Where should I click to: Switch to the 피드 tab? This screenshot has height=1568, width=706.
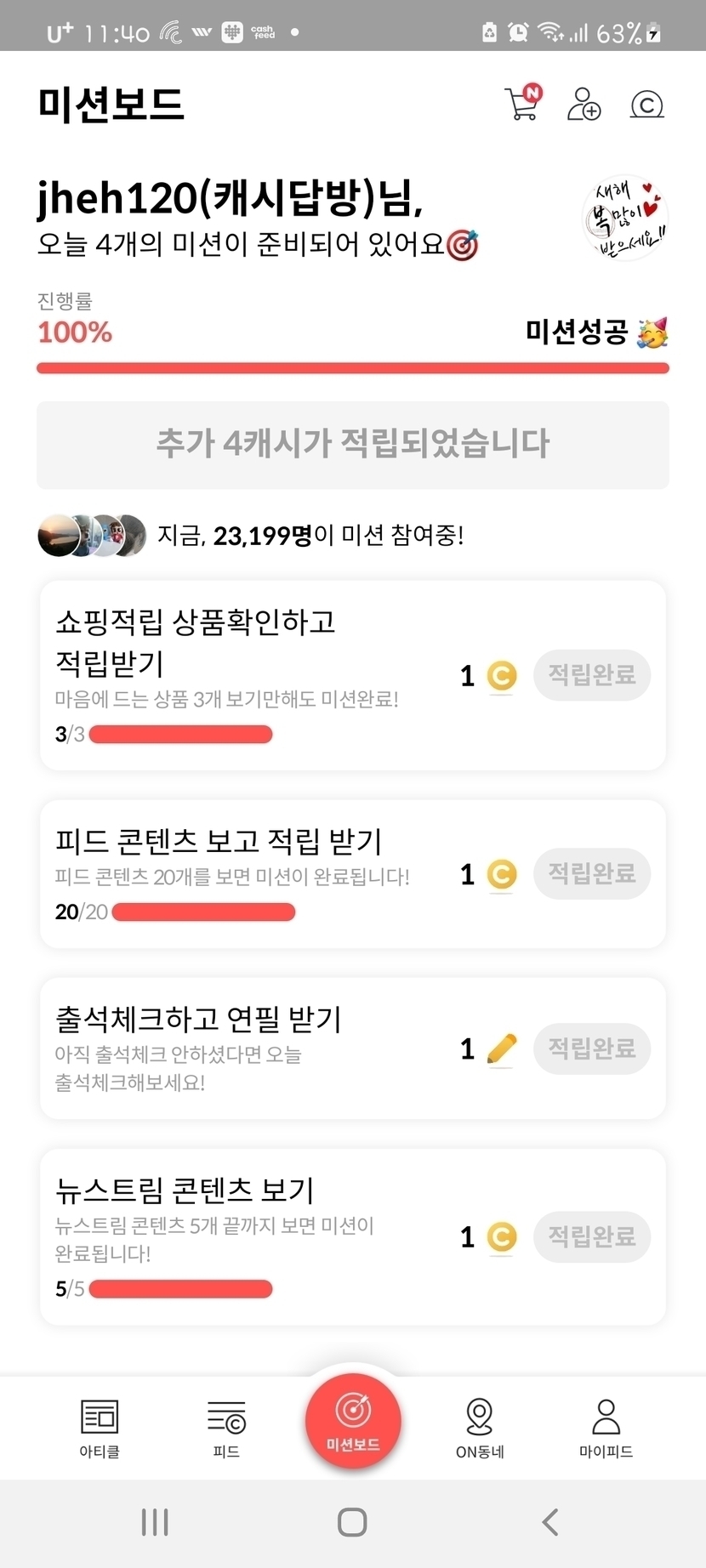click(226, 1428)
